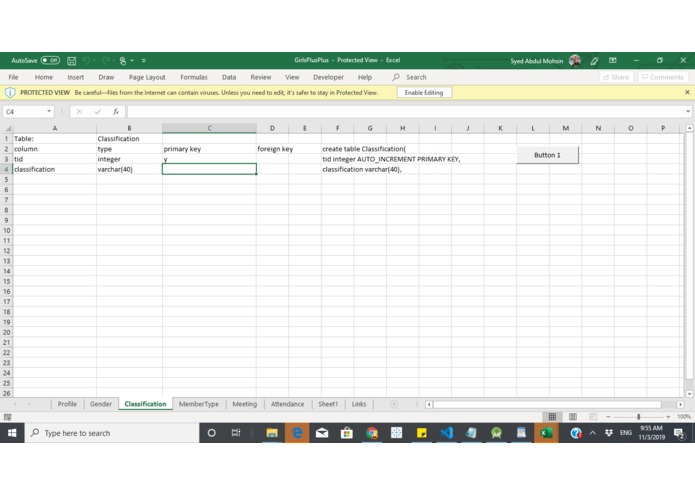Open the File menu
This screenshot has height=494, width=695.
point(13,77)
